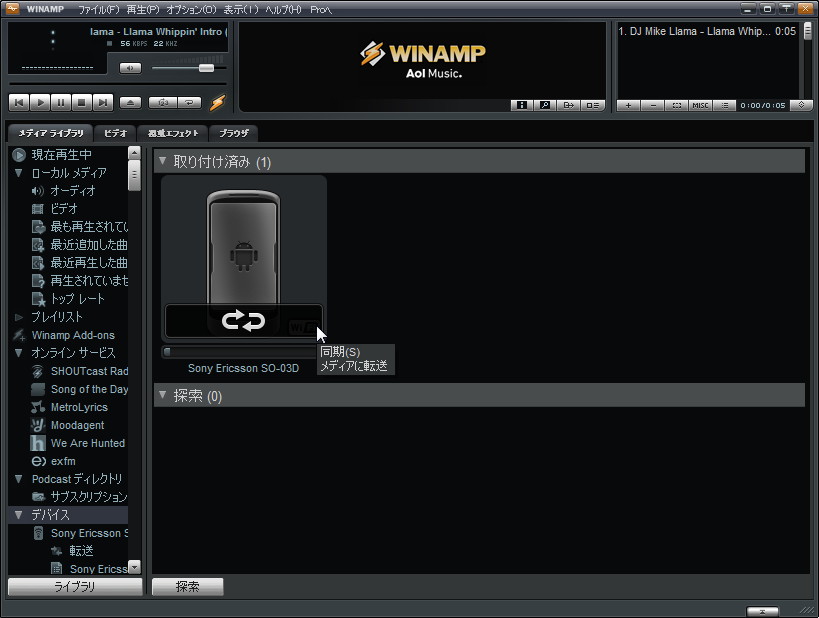This screenshot has height=618, width=819.
Task: Click the playlist time display 0:00/0:05
Action: click(x=763, y=105)
